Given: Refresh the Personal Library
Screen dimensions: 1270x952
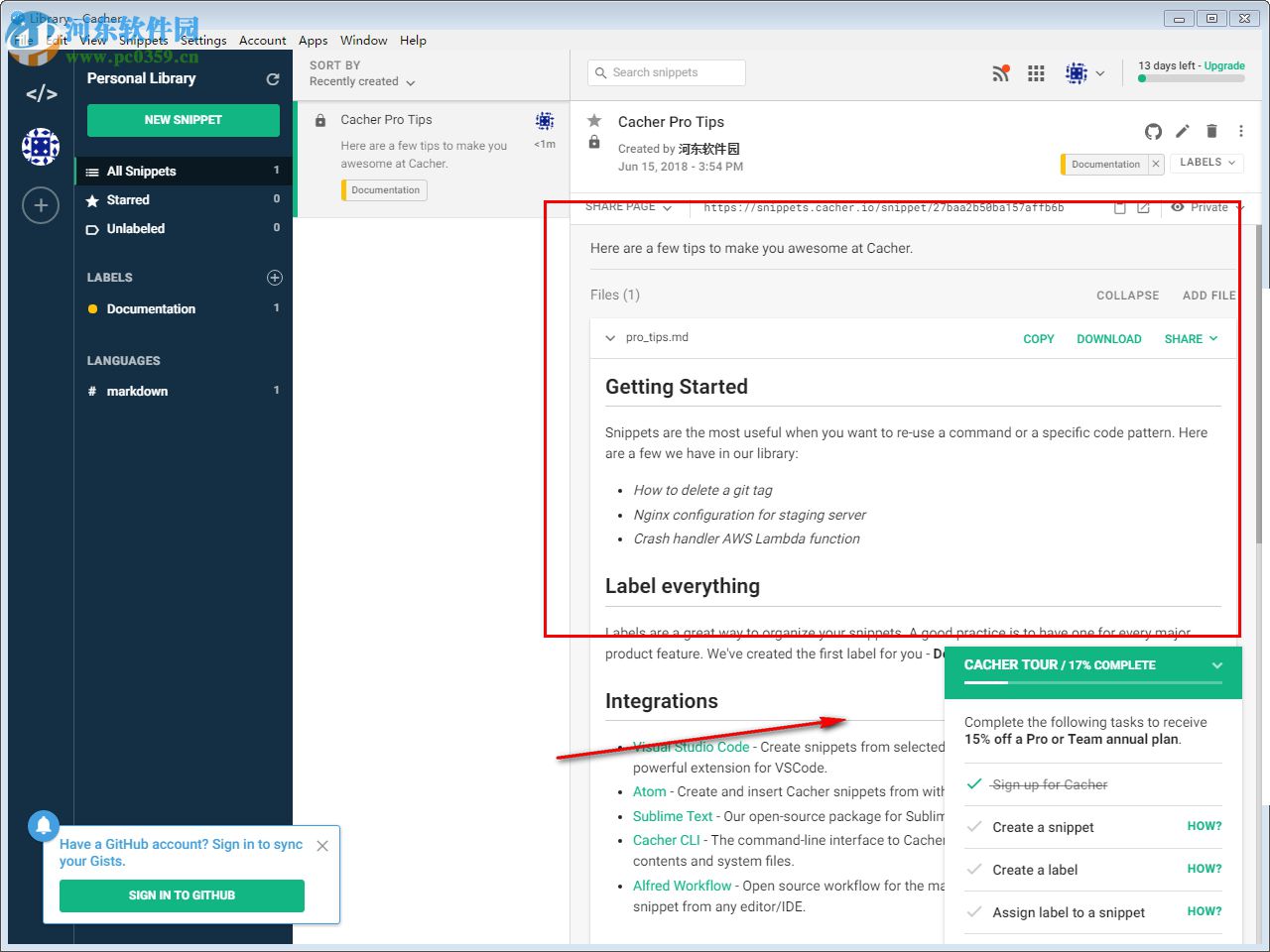Looking at the screenshot, I should coord(273,78).
